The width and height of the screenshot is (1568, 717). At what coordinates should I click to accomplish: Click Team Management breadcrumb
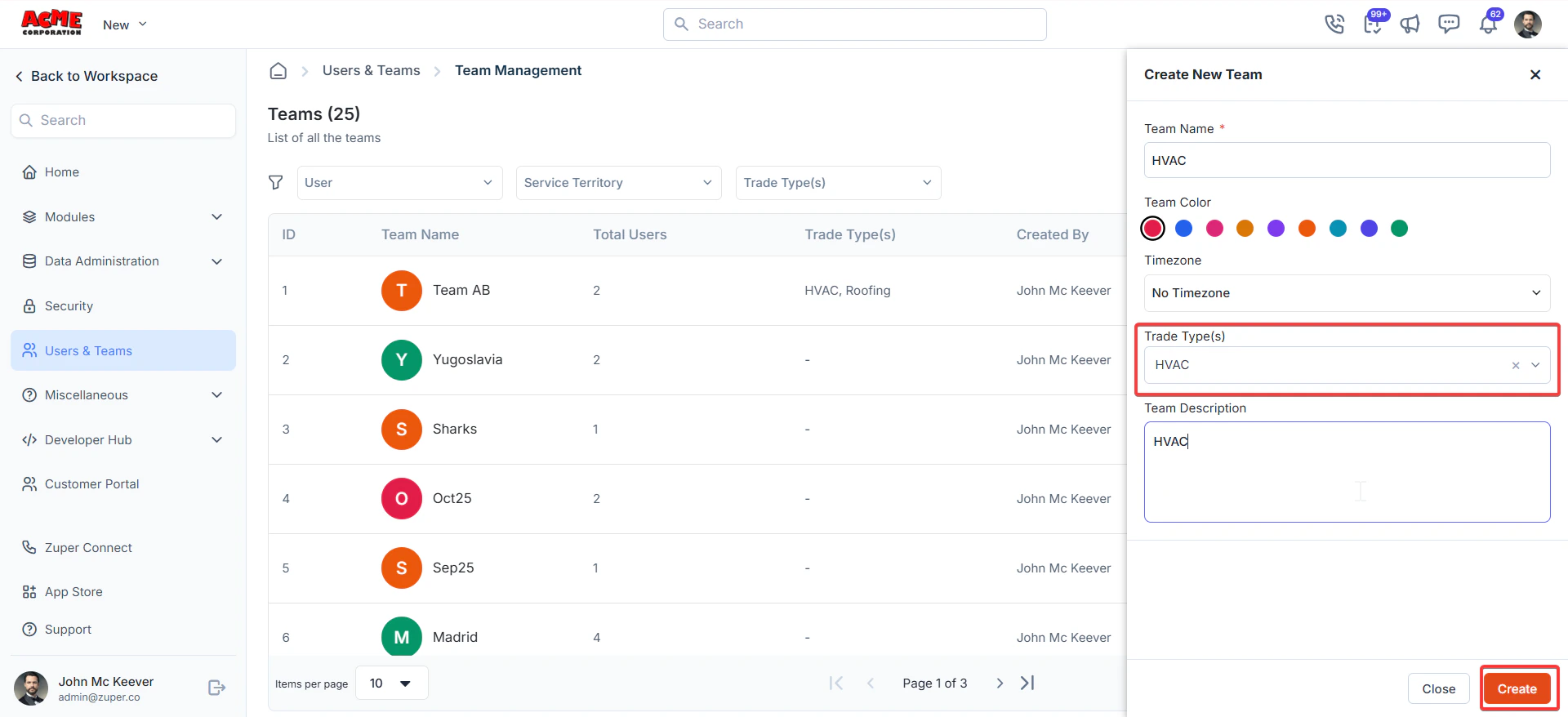[x=519, y=71]
